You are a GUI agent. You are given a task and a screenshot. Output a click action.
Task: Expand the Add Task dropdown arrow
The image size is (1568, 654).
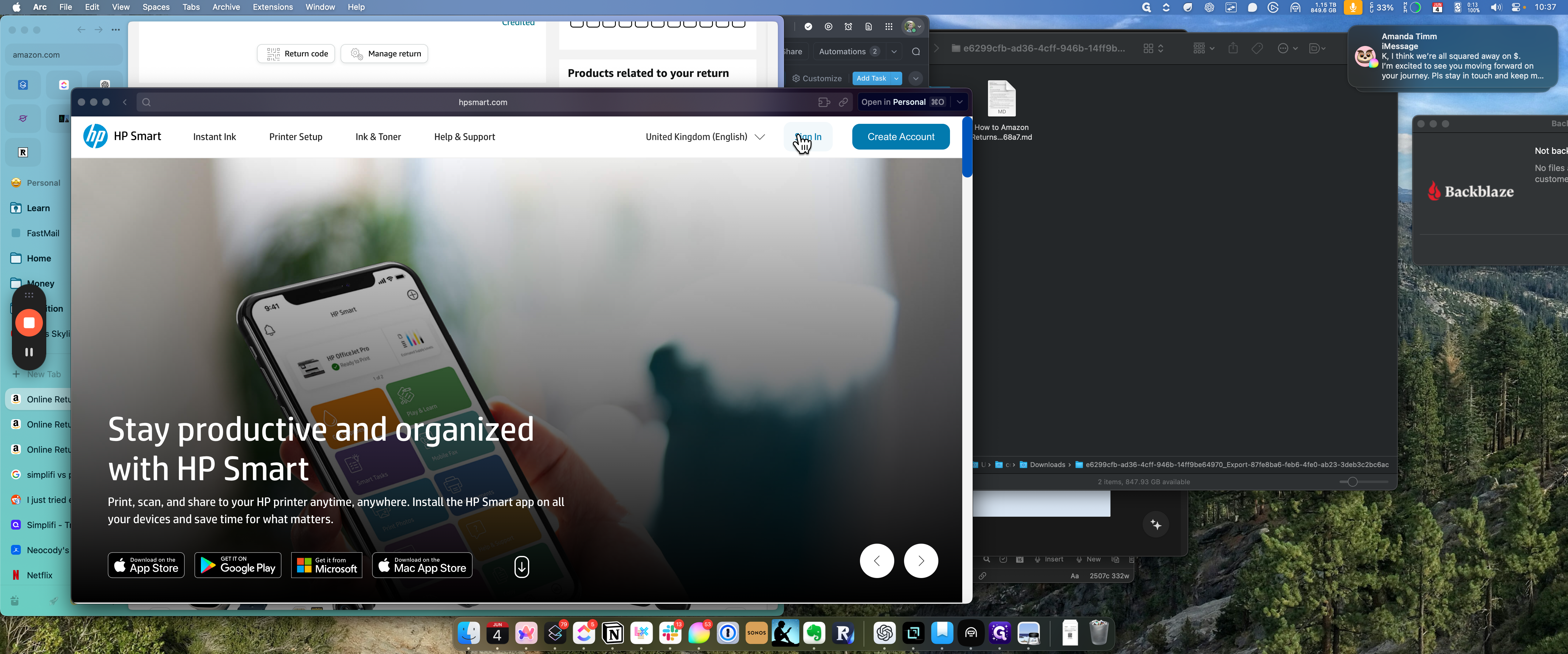click(897, 78)
